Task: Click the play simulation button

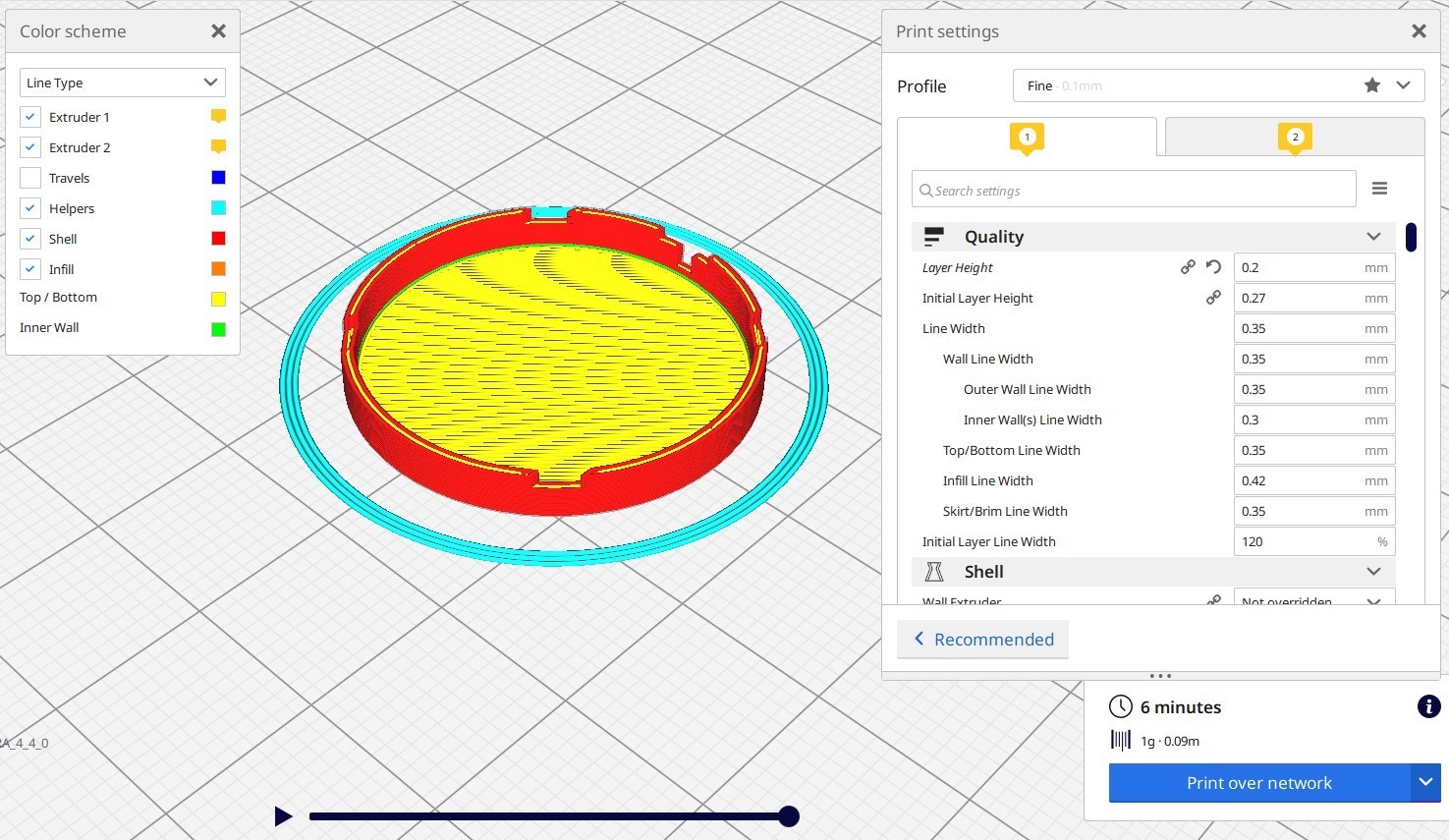Action: point(283,816)
